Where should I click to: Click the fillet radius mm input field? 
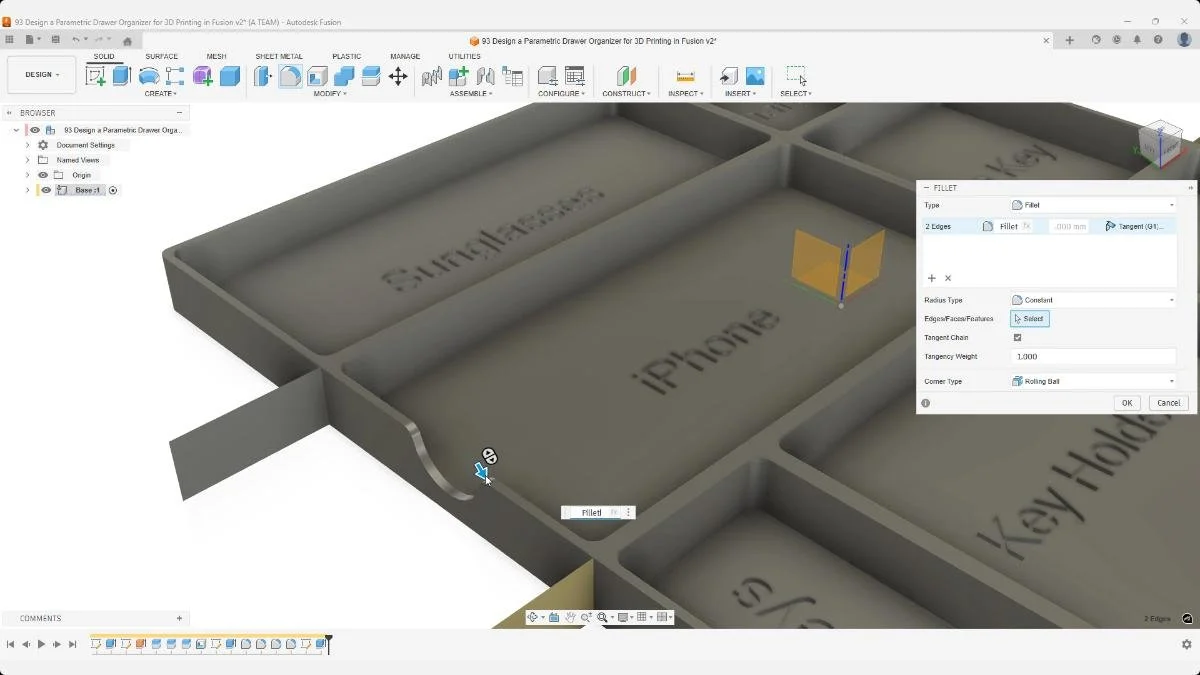pyautogui.click(x=1070, y=227)
